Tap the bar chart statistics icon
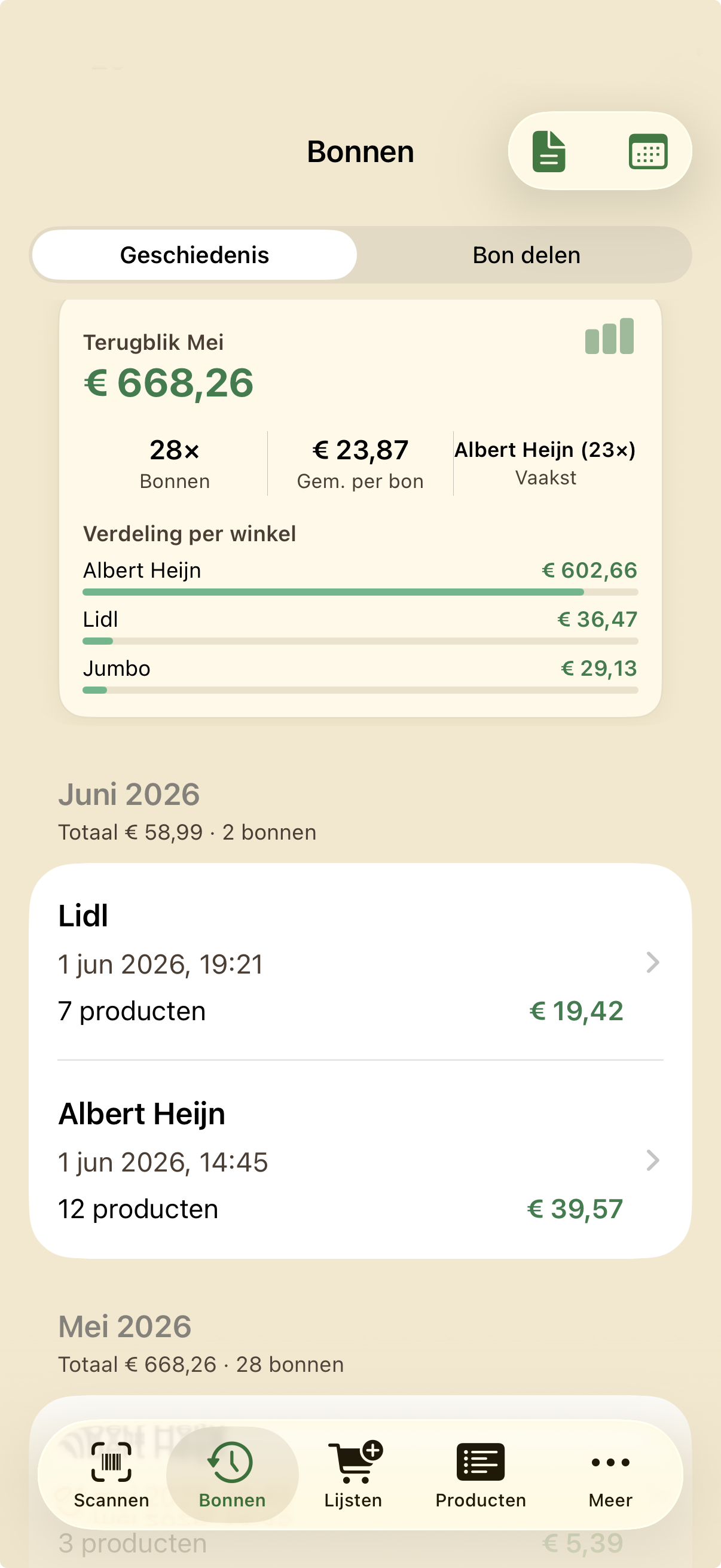This screenshot has height=1568, width=721. 609,336
